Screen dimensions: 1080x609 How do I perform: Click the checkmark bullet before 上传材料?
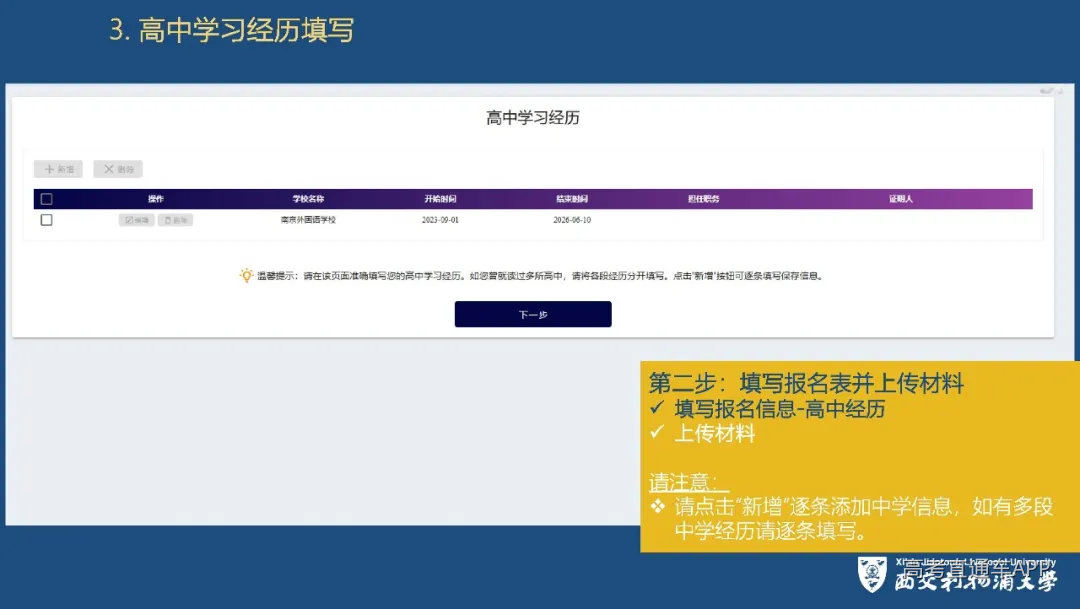(x=656, y=433)
